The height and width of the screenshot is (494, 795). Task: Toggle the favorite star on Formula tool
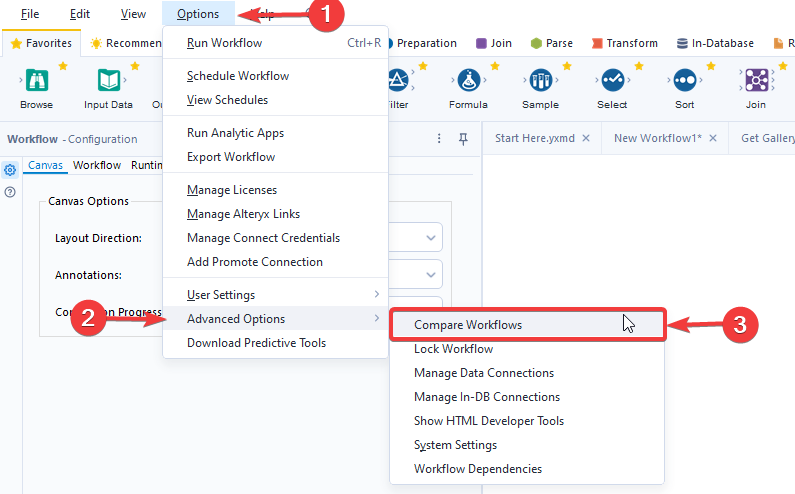(x=495, y=66)
